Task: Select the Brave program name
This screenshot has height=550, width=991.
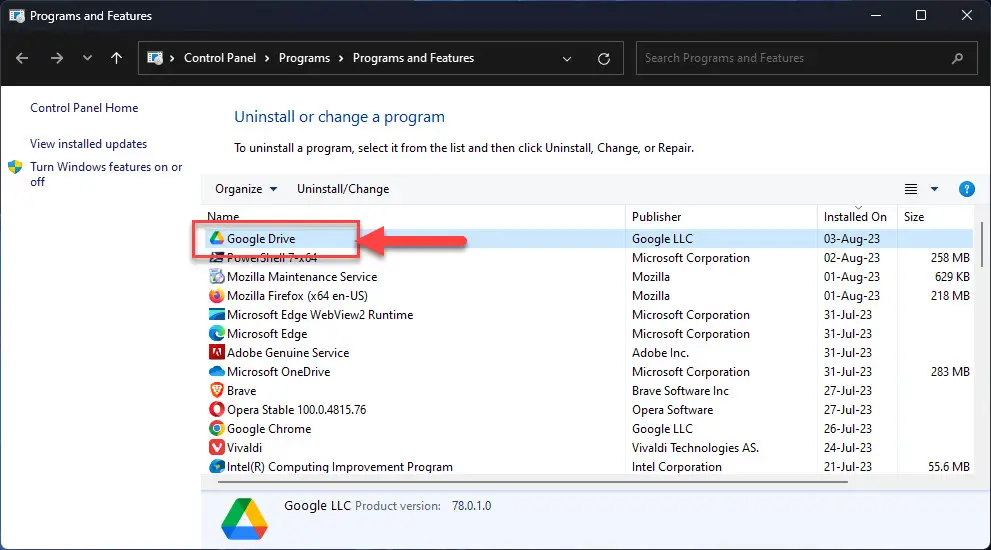Action: click(241, 391)
